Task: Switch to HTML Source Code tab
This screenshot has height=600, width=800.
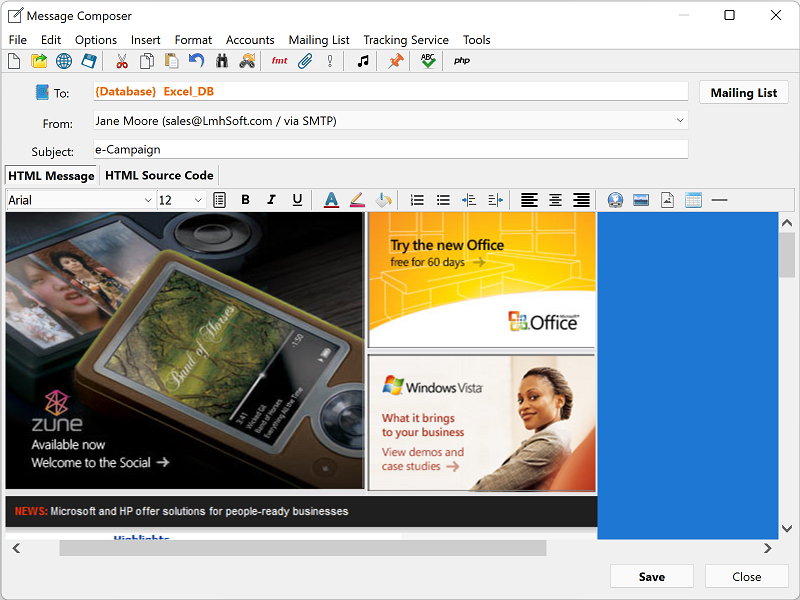Action: coord(159,175)
